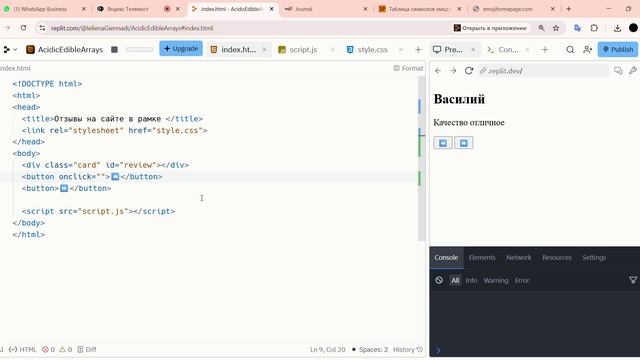The height and width of the screenshot is (360, 640).
Task: Click the browser zoom magnifier icon
Action: 541,28
